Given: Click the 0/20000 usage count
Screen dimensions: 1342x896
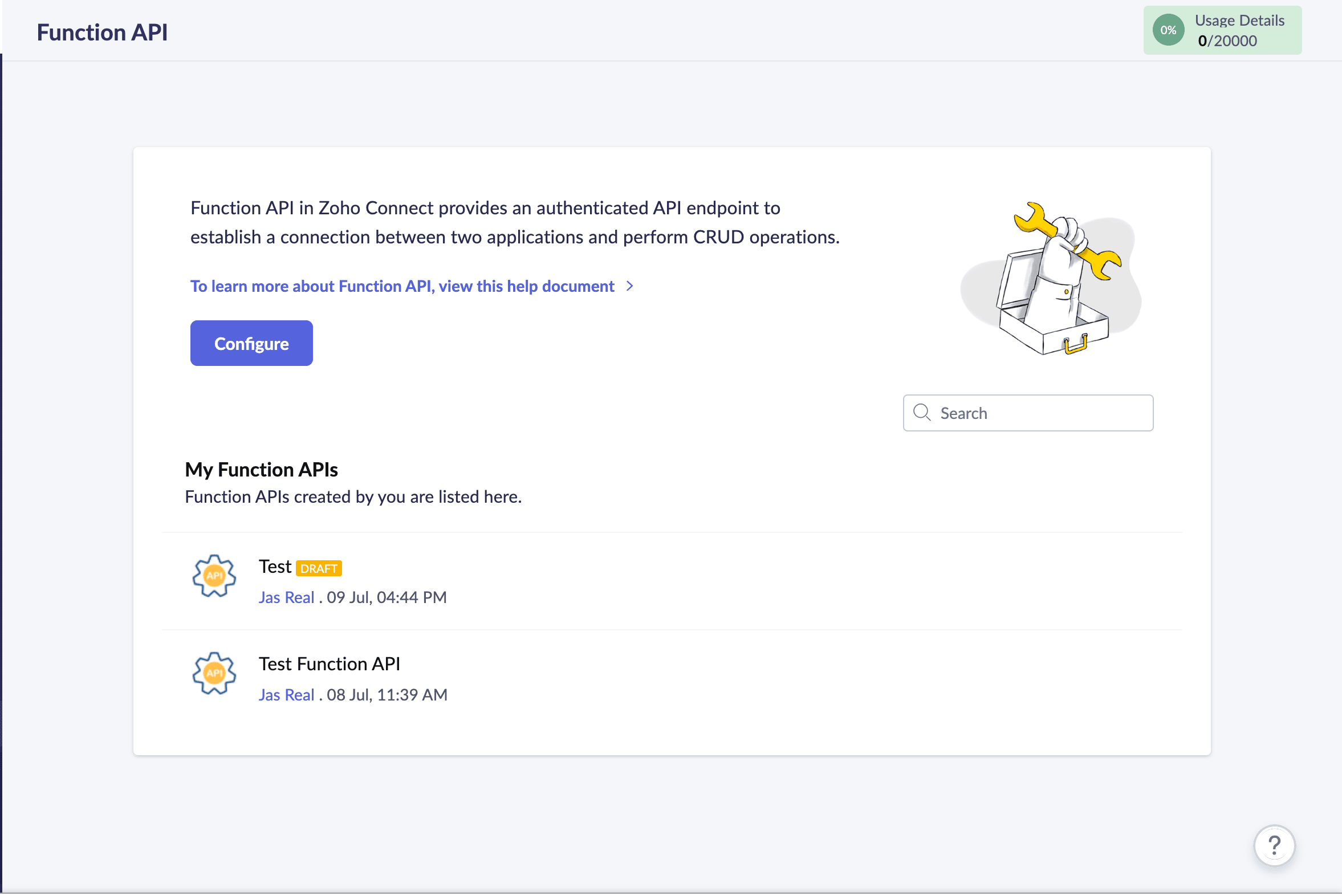Looking at the screenshot, I should point(1227,41).
